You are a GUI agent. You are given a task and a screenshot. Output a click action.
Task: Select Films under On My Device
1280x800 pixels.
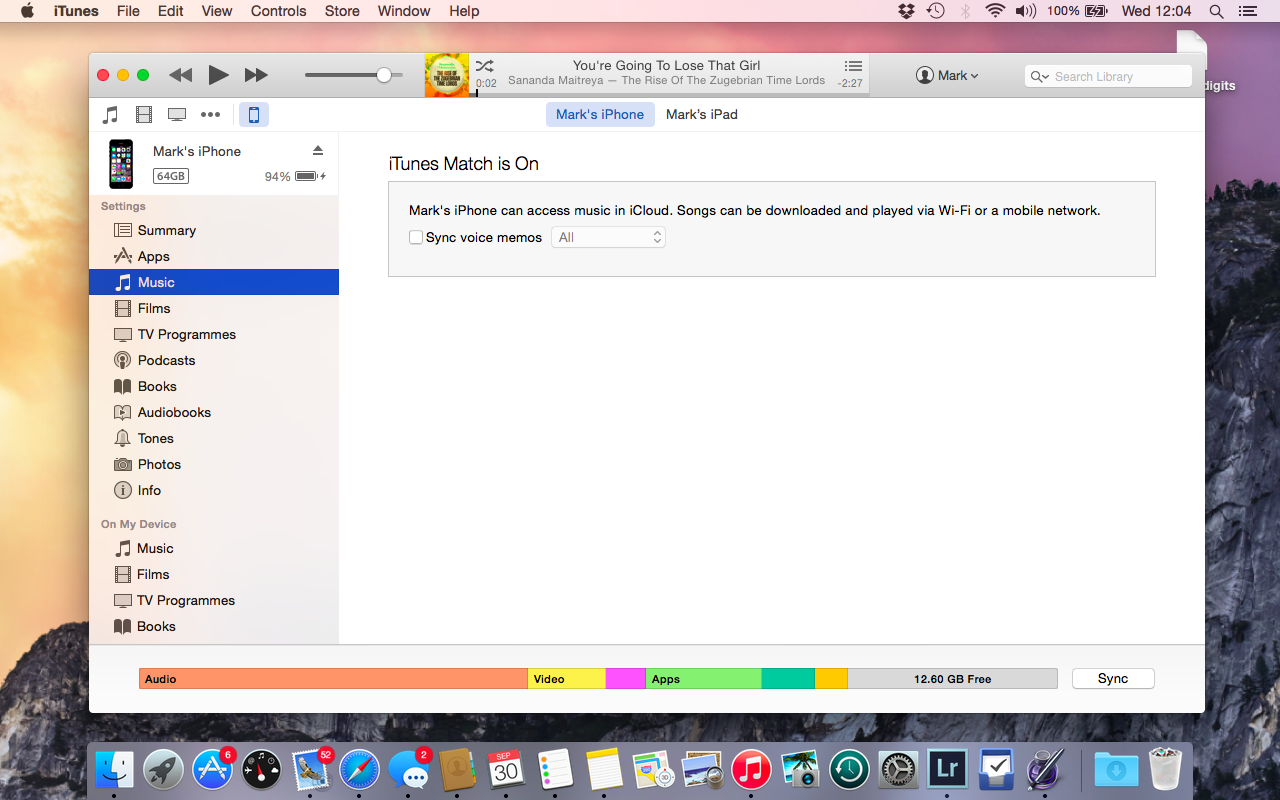click(x=214, y=574)
